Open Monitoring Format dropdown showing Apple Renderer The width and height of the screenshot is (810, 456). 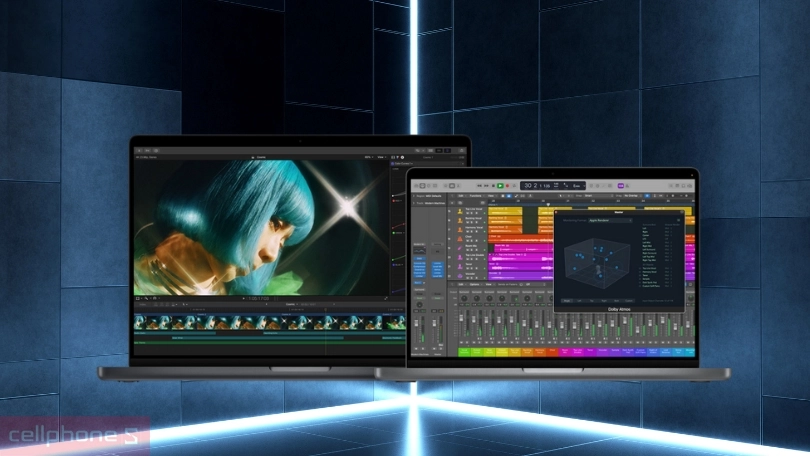(x=611, y=220)
